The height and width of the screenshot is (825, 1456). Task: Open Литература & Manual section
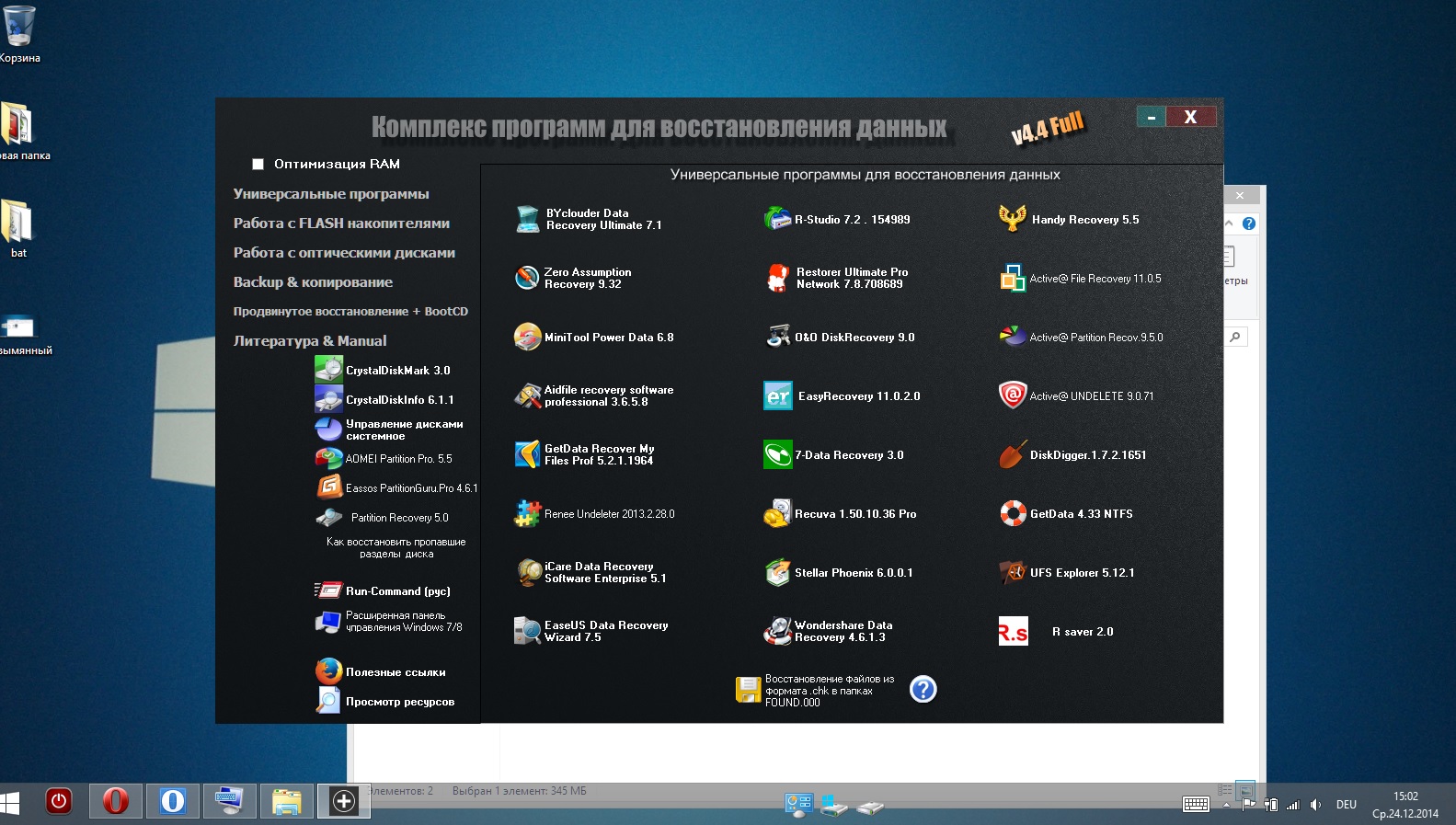pos(310,341)
